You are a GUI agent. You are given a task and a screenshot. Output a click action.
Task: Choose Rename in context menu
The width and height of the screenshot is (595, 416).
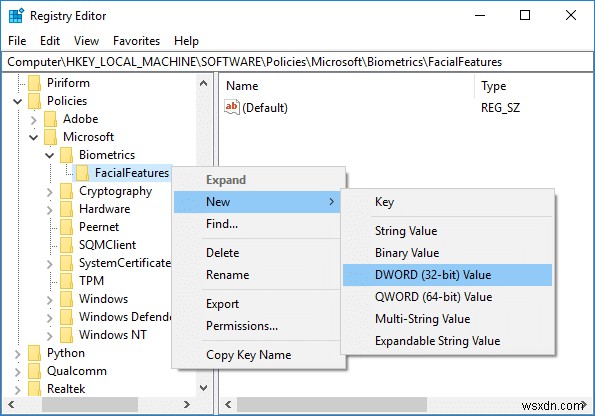(x=257, y=275)
